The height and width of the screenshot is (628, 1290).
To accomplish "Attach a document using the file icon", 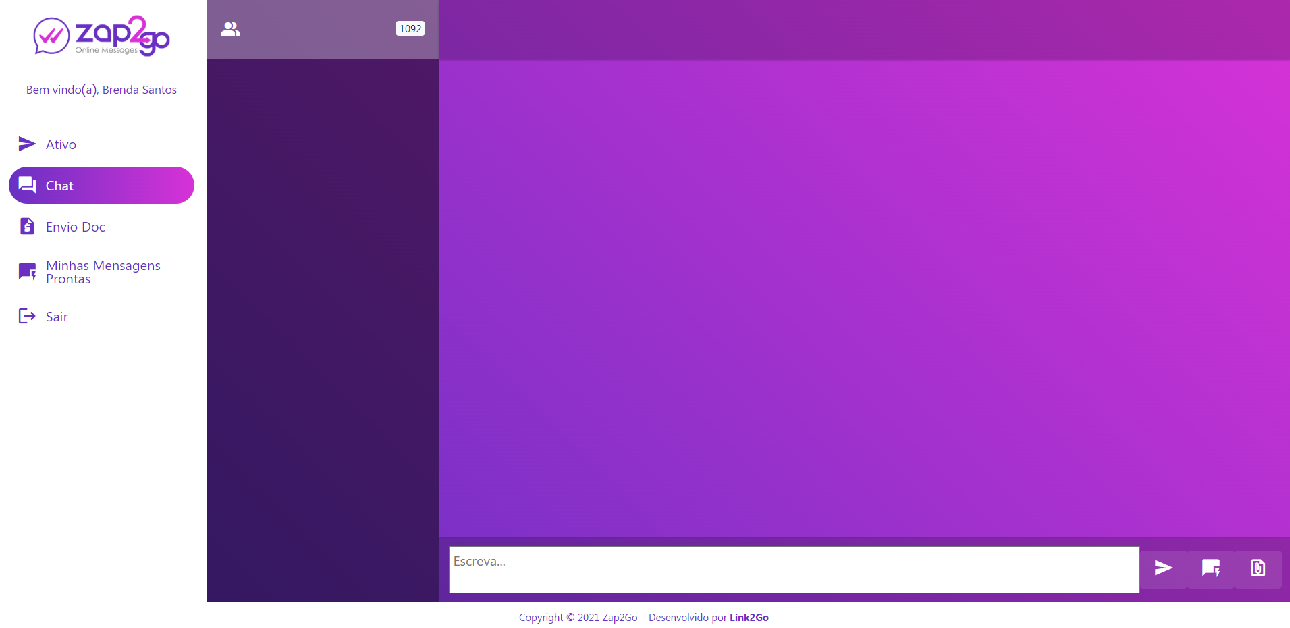I will click(x=1258, y=568).
